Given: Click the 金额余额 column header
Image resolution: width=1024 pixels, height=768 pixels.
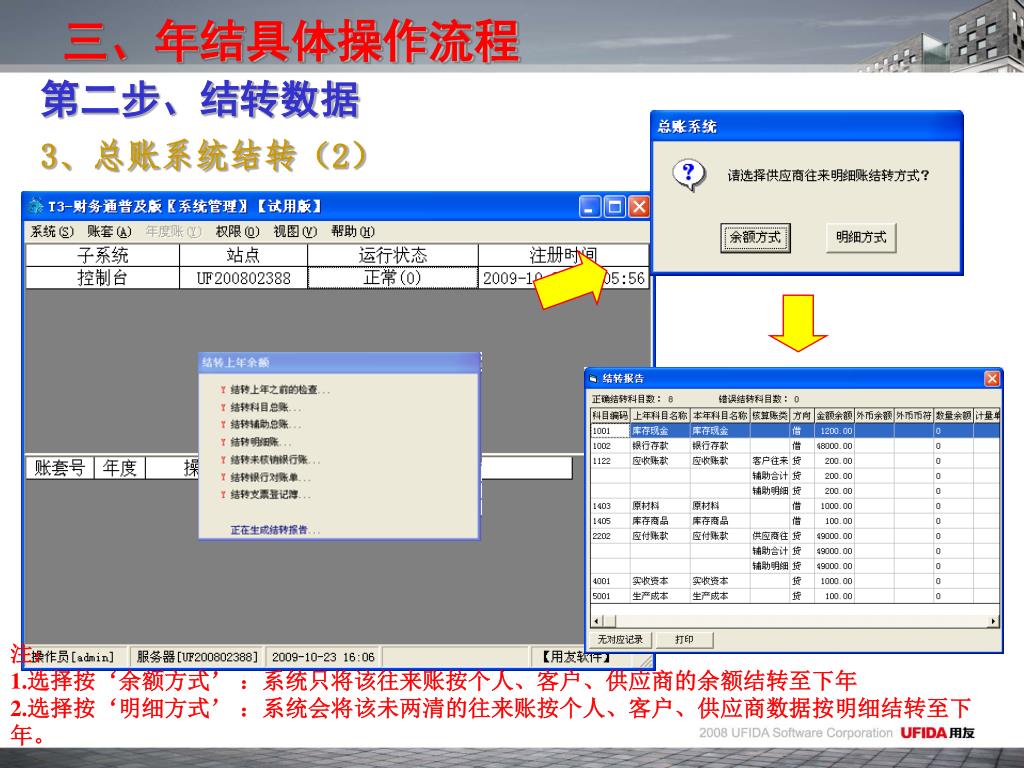Looking at the screenshot, I should click(834, 415).
